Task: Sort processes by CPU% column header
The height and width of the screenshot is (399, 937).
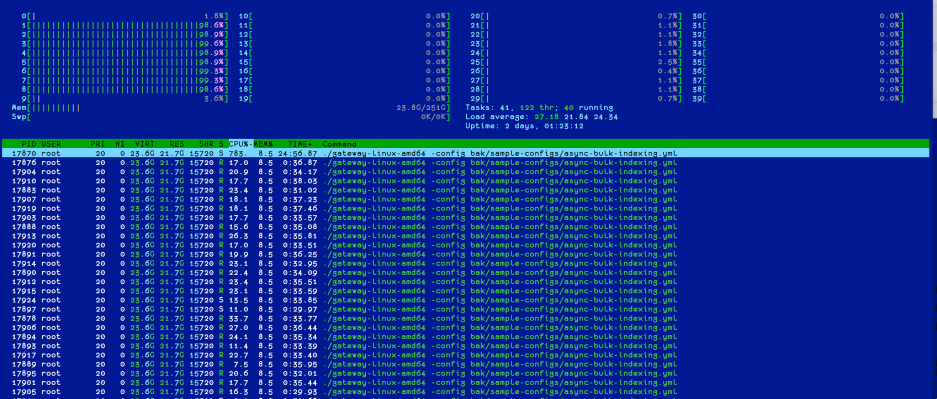Action: [x=241, y=144]
